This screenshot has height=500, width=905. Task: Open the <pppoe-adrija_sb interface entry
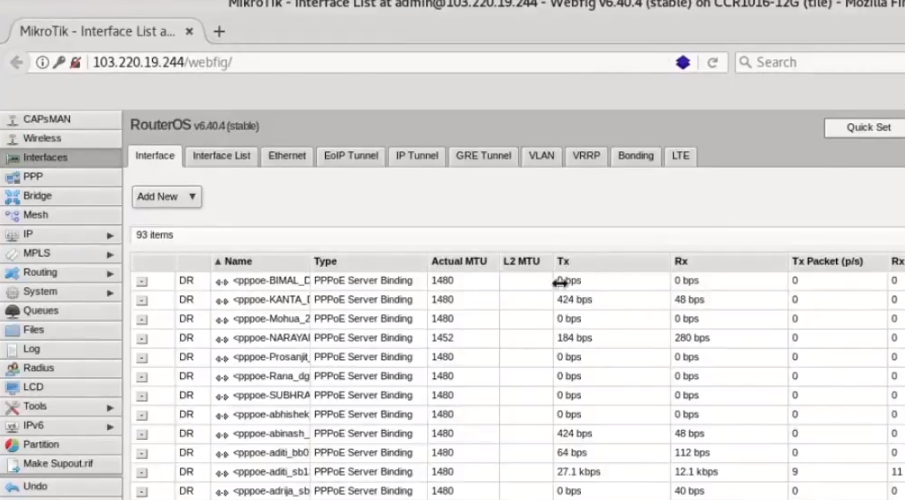271,491
